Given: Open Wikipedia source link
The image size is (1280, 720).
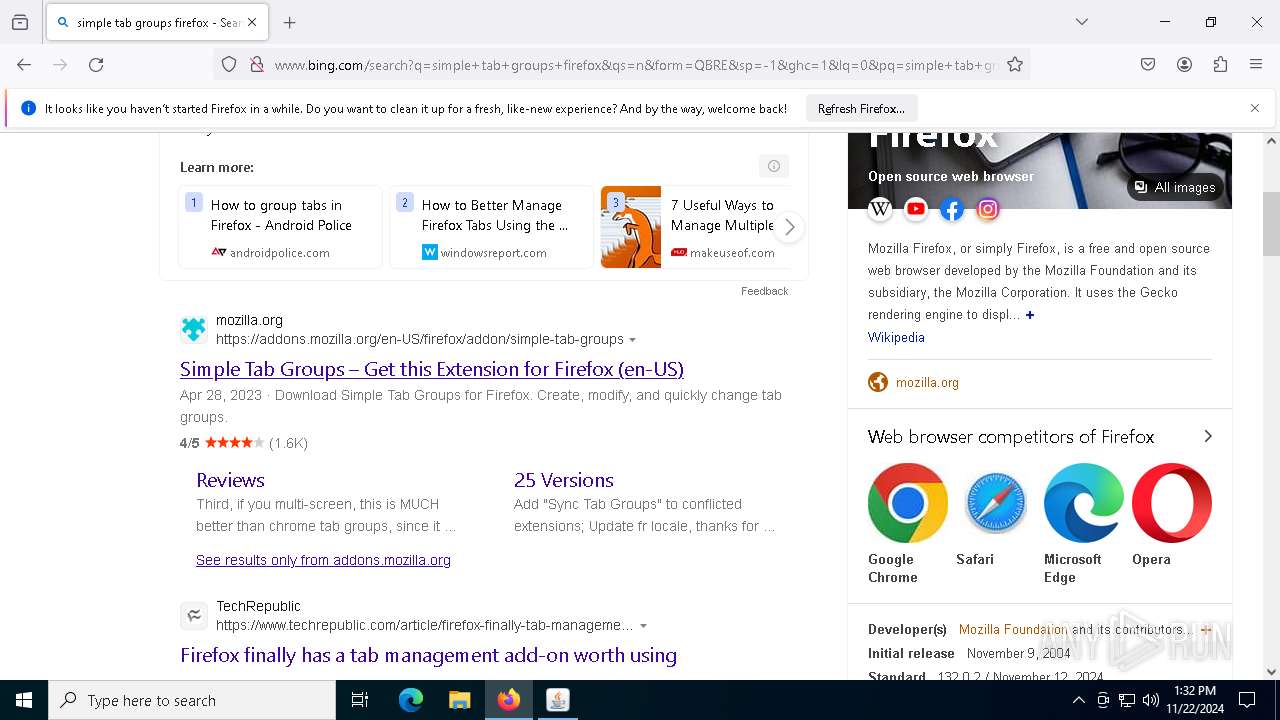Looking at the screenshot, I should (x=896, y=337).
